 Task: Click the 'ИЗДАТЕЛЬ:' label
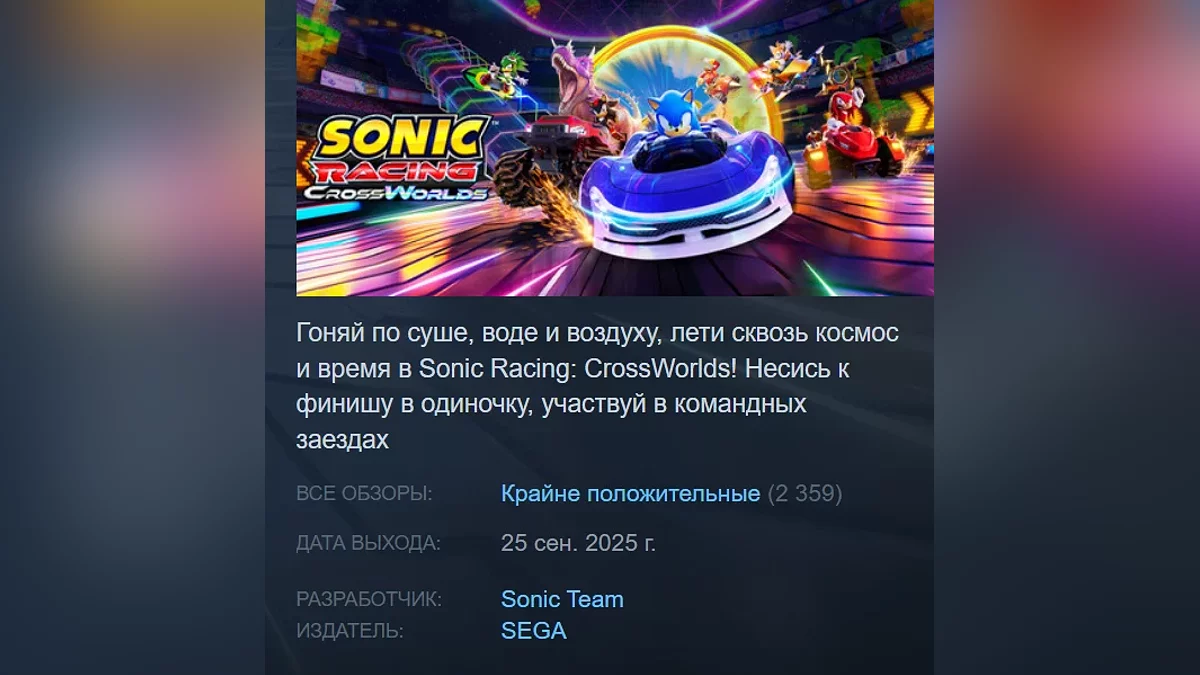tap(350, 631)
